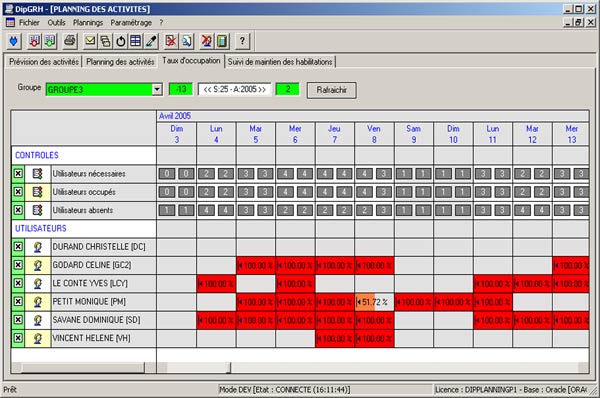The height and width of the screenshot is (398, 600).
Task: Click GODARD CELINE's 100.00 % cell on Mar 5
Action: coord(256,265)
